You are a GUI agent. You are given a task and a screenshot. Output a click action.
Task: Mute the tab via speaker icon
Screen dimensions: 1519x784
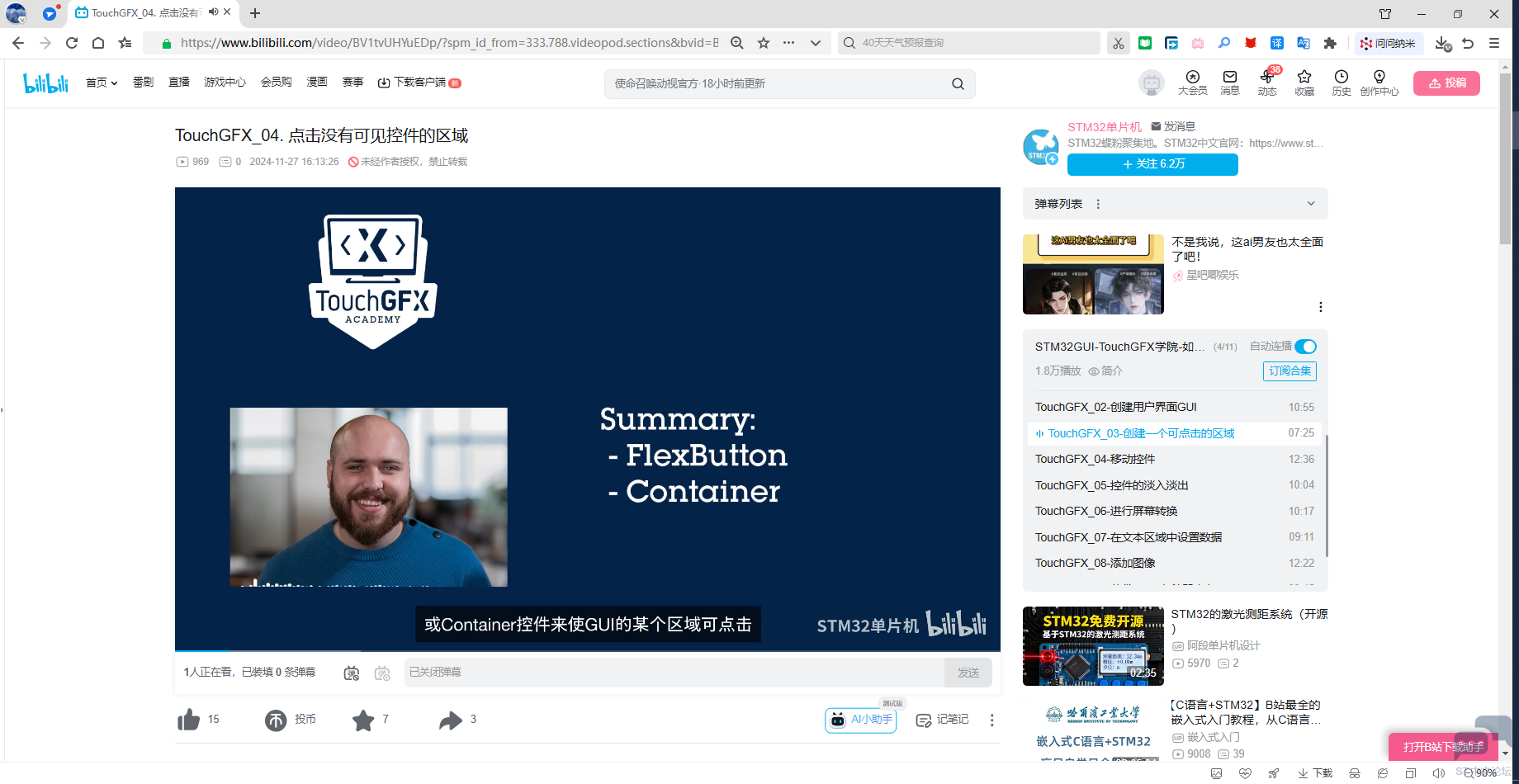214,12
